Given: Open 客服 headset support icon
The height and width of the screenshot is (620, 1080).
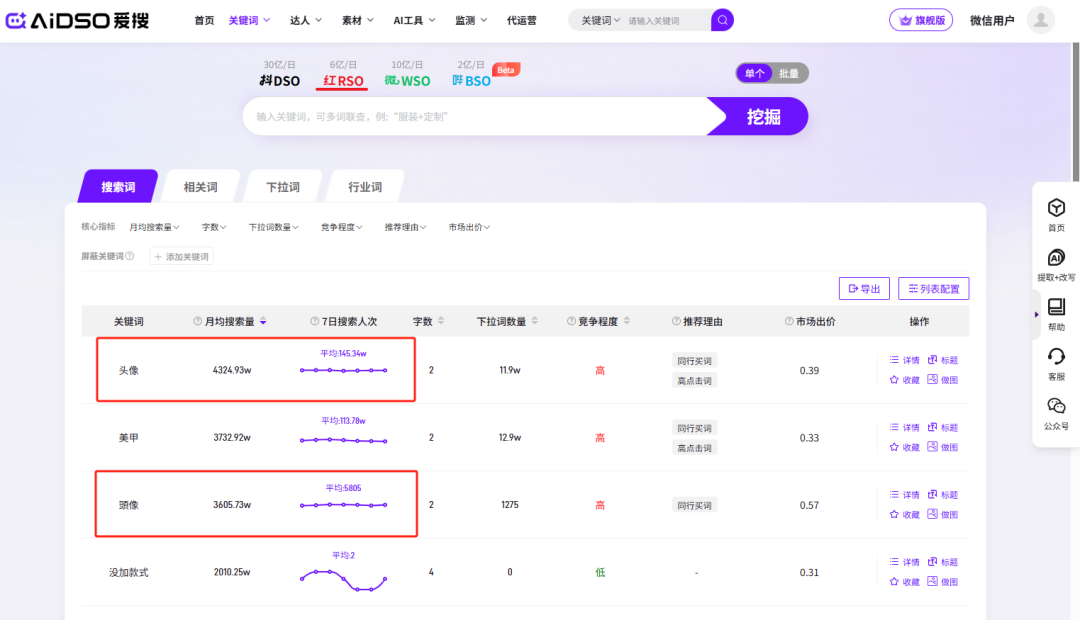Looking at the screenshot, I should point(1056,357).
